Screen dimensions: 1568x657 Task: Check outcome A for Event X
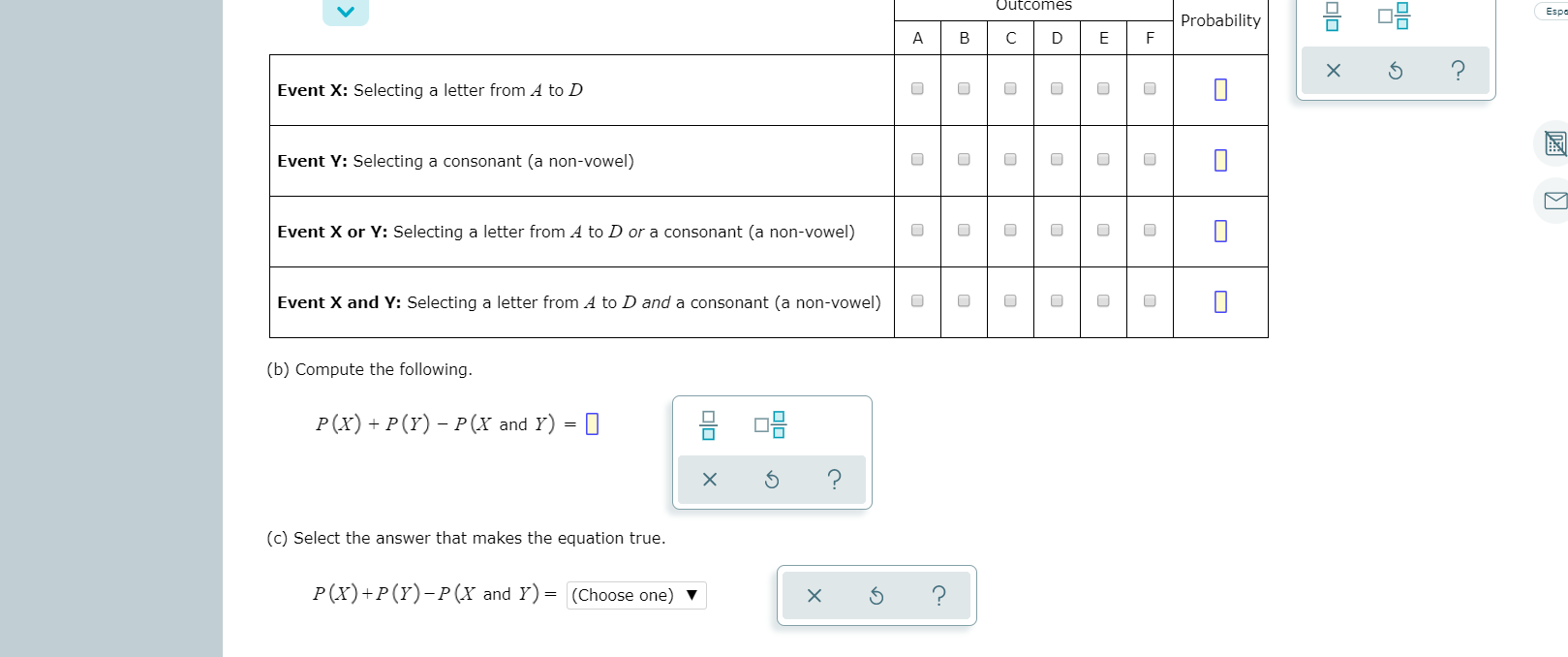point(916,89)
